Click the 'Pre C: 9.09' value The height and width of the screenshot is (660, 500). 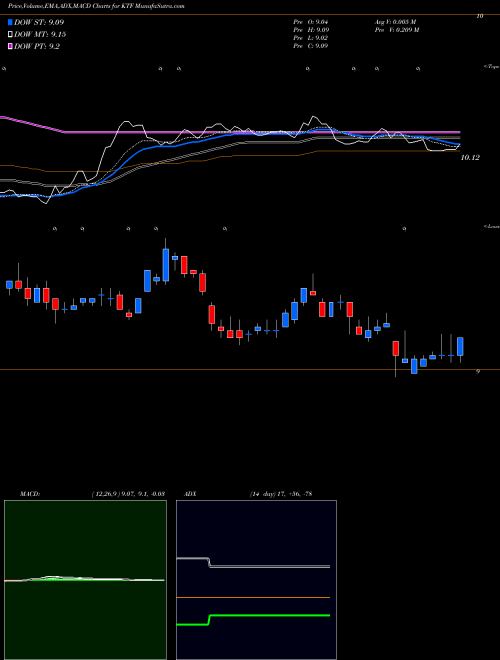(x=311, y=46)
